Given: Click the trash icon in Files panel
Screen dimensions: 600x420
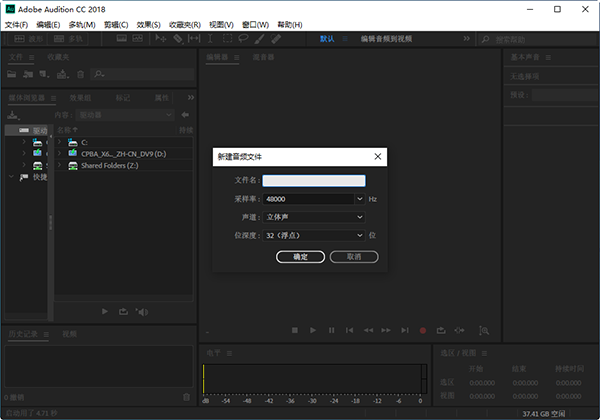Looking at the screenshot, I should pyautogui.click(x=79, y=74).
